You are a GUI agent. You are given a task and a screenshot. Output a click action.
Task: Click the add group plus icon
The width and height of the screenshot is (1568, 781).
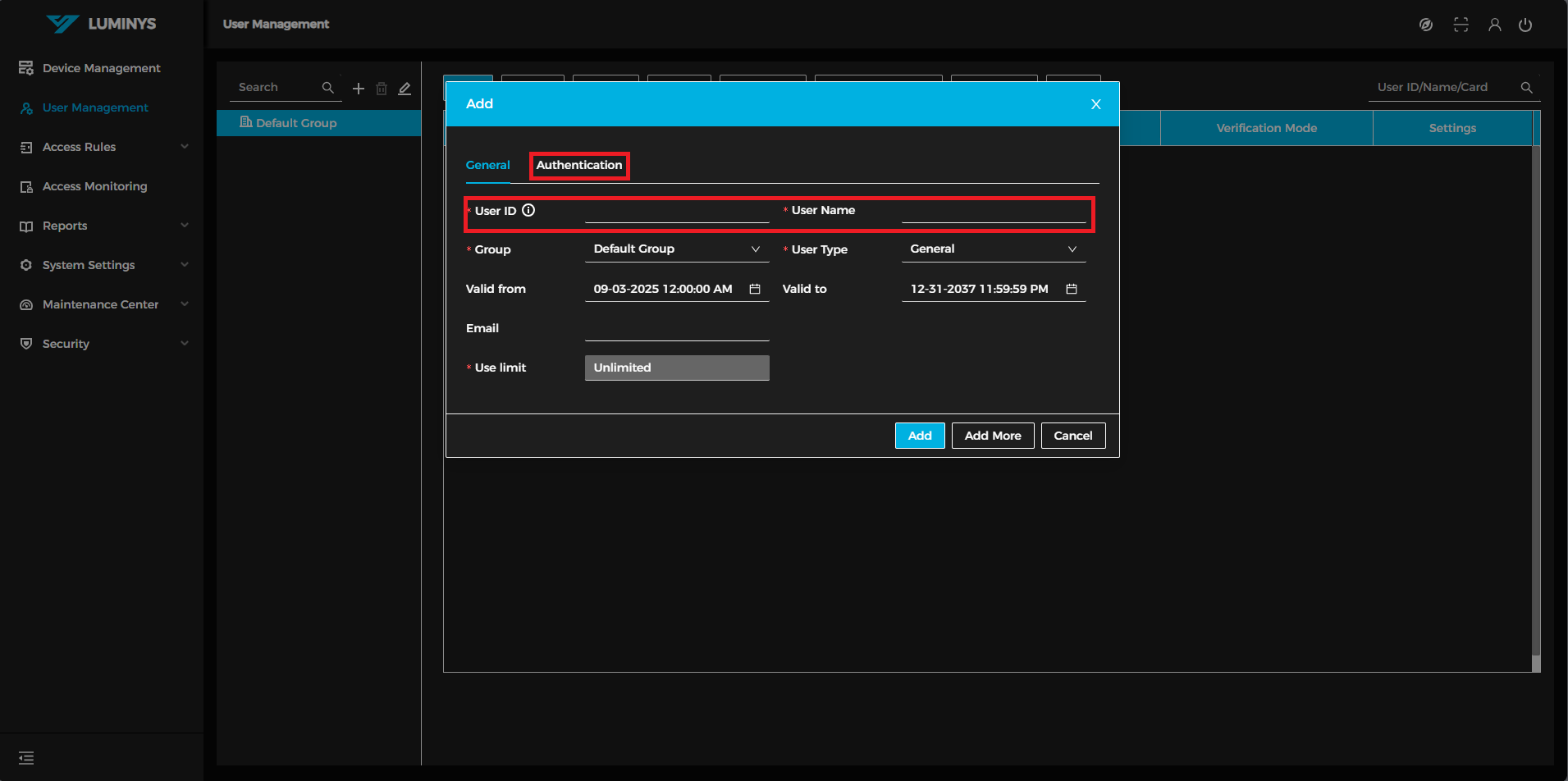click(359, 89)
